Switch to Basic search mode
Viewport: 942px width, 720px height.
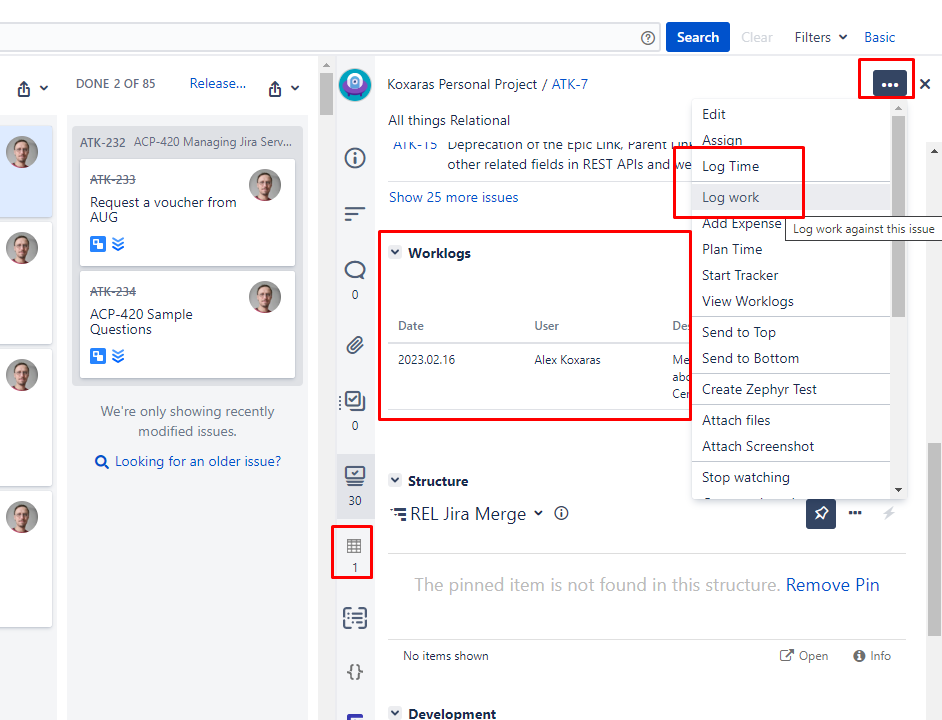(x=880, y=37)
